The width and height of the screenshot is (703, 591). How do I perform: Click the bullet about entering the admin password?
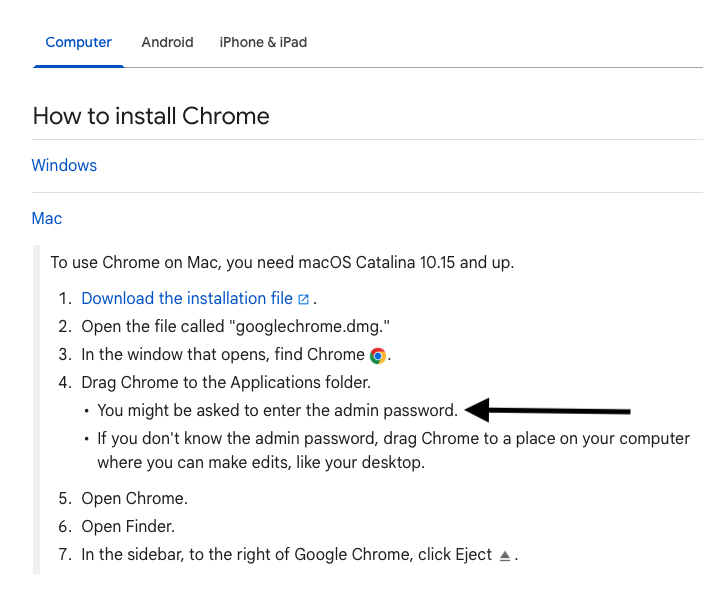277,410
